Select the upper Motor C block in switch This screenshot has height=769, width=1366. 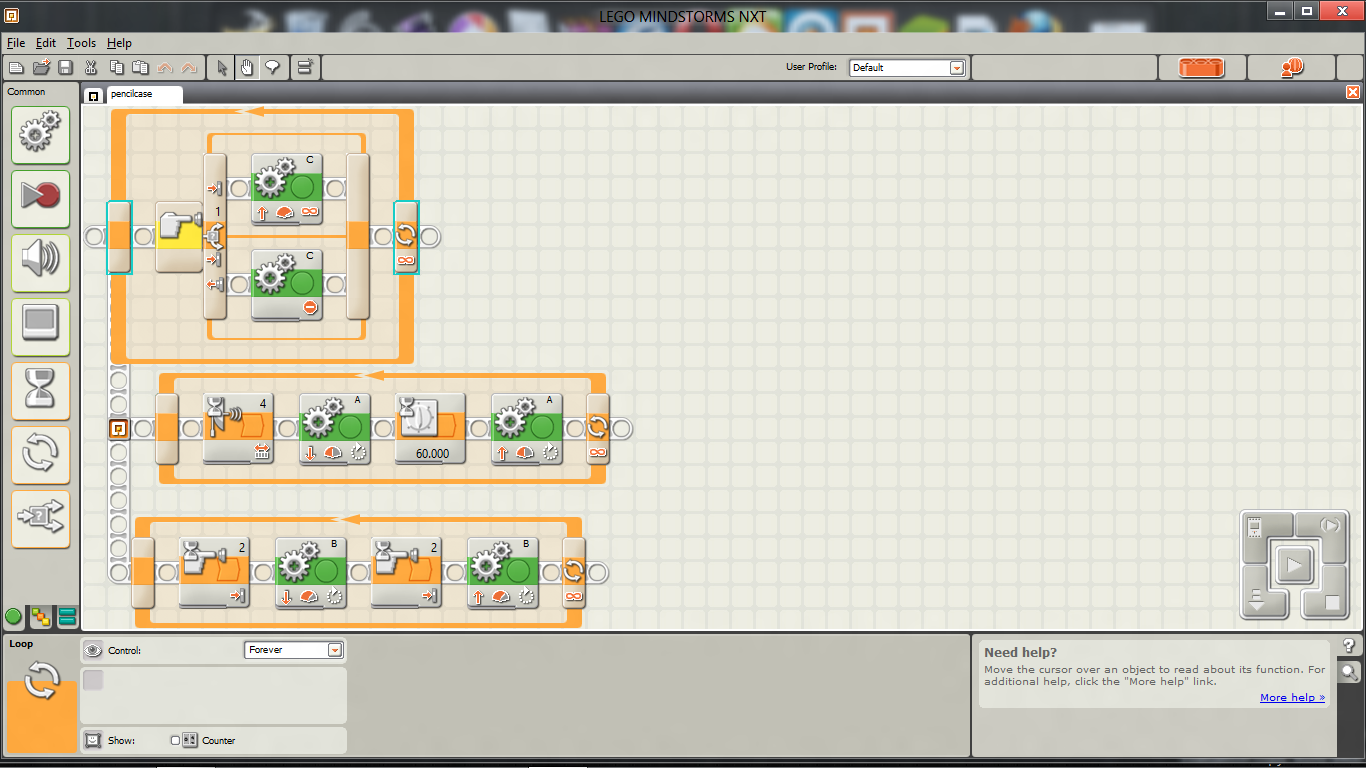tap(286, 189)
